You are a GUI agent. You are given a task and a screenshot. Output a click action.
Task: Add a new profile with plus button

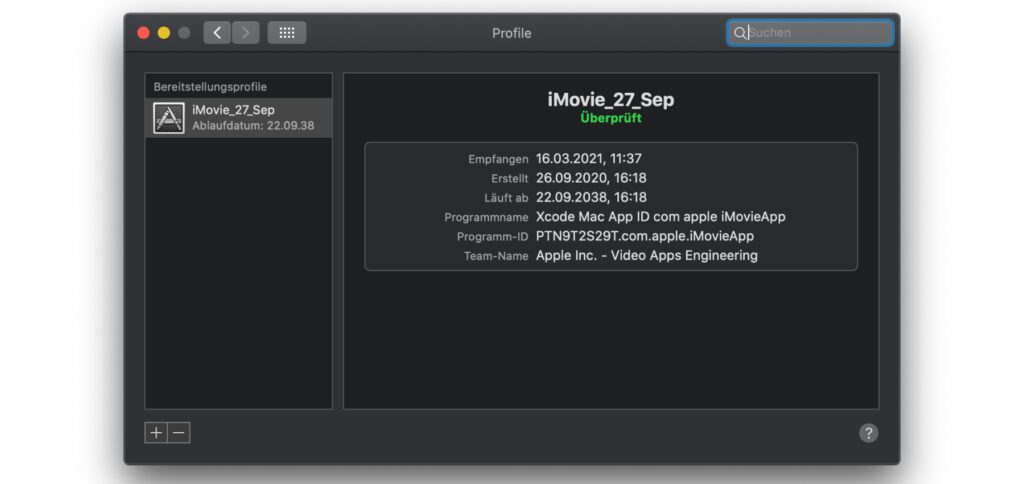(x=156, y=432)
